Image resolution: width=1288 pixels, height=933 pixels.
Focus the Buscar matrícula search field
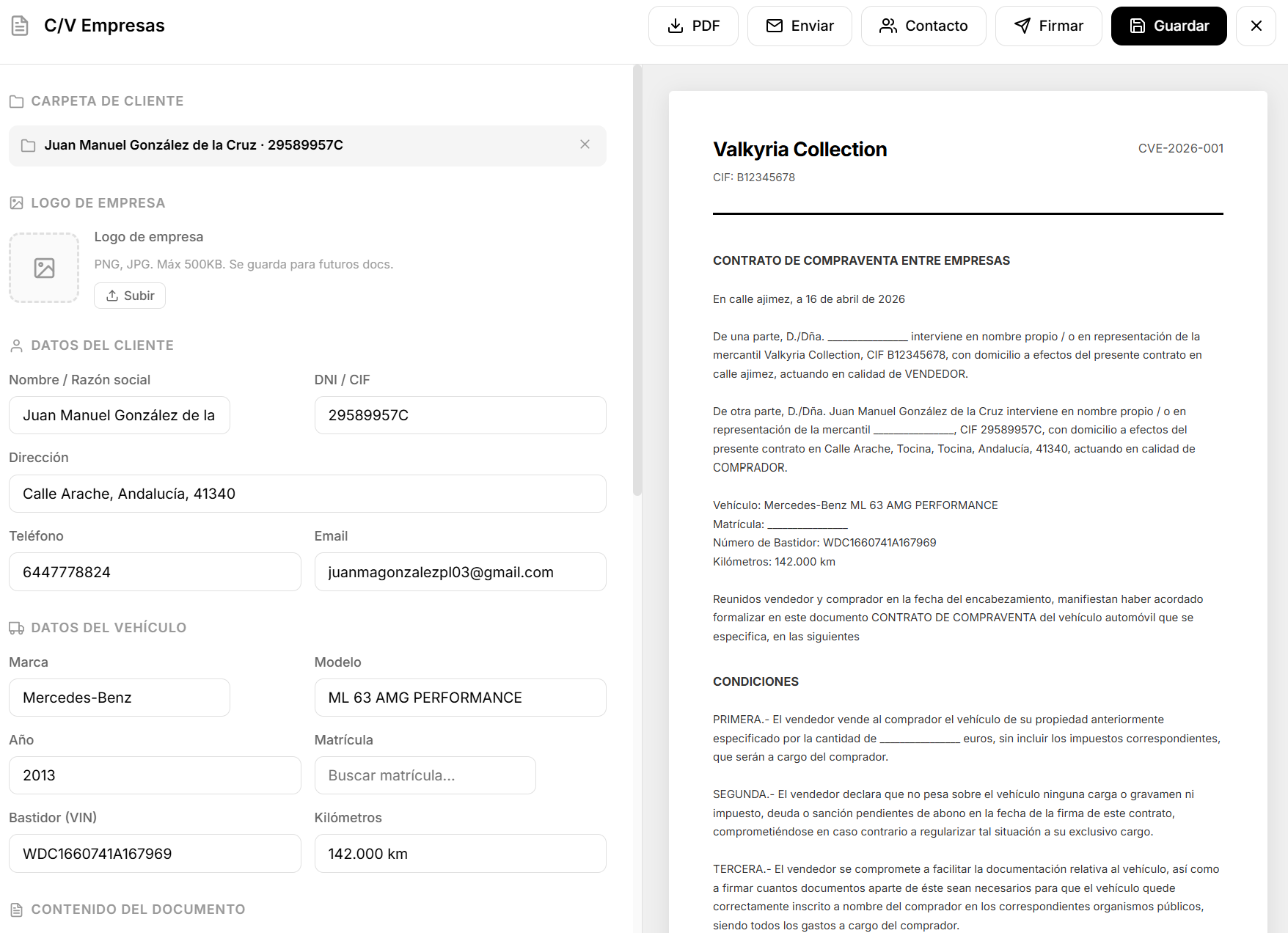pos(425,775)
